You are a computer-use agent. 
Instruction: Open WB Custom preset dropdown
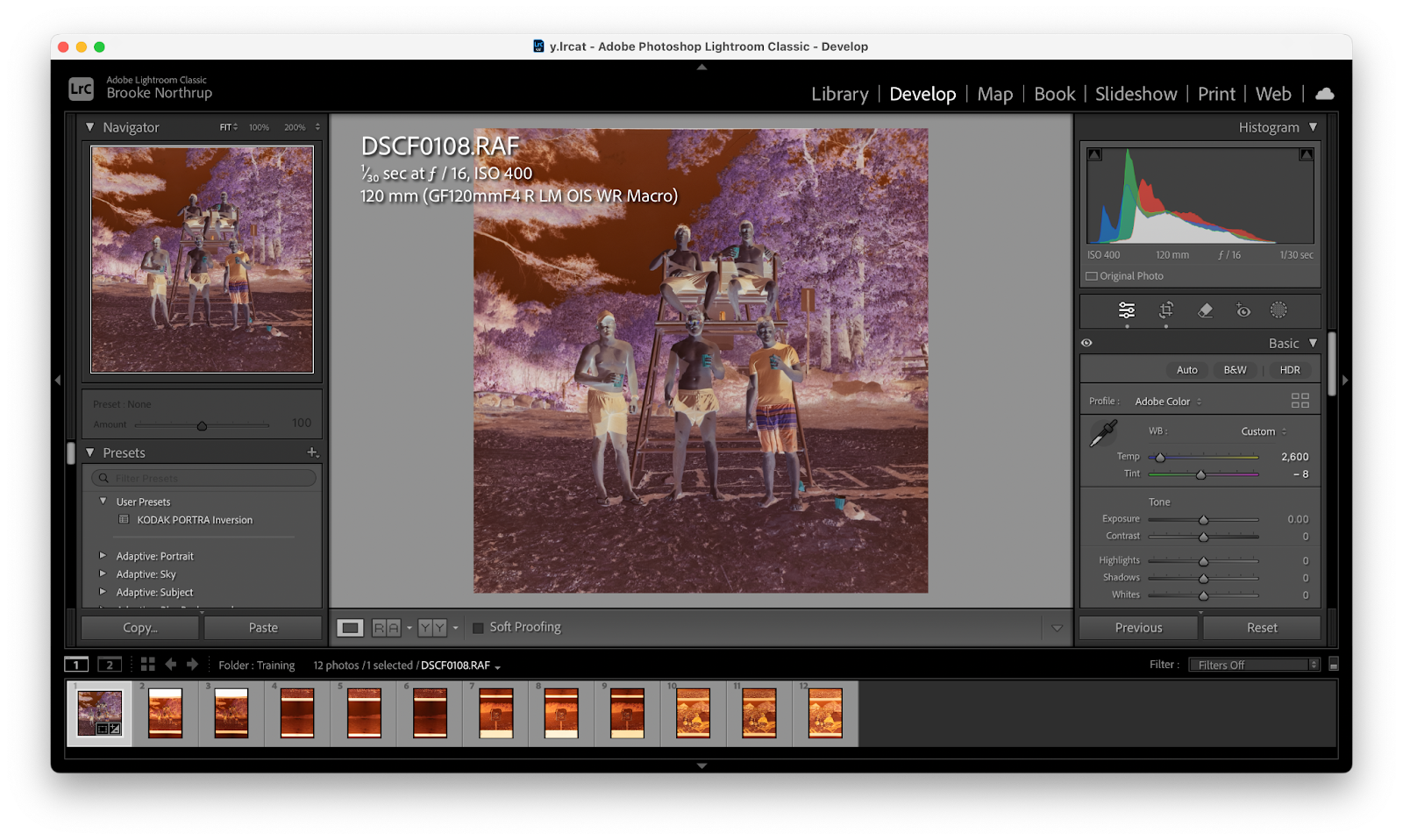coord(1264,431)
